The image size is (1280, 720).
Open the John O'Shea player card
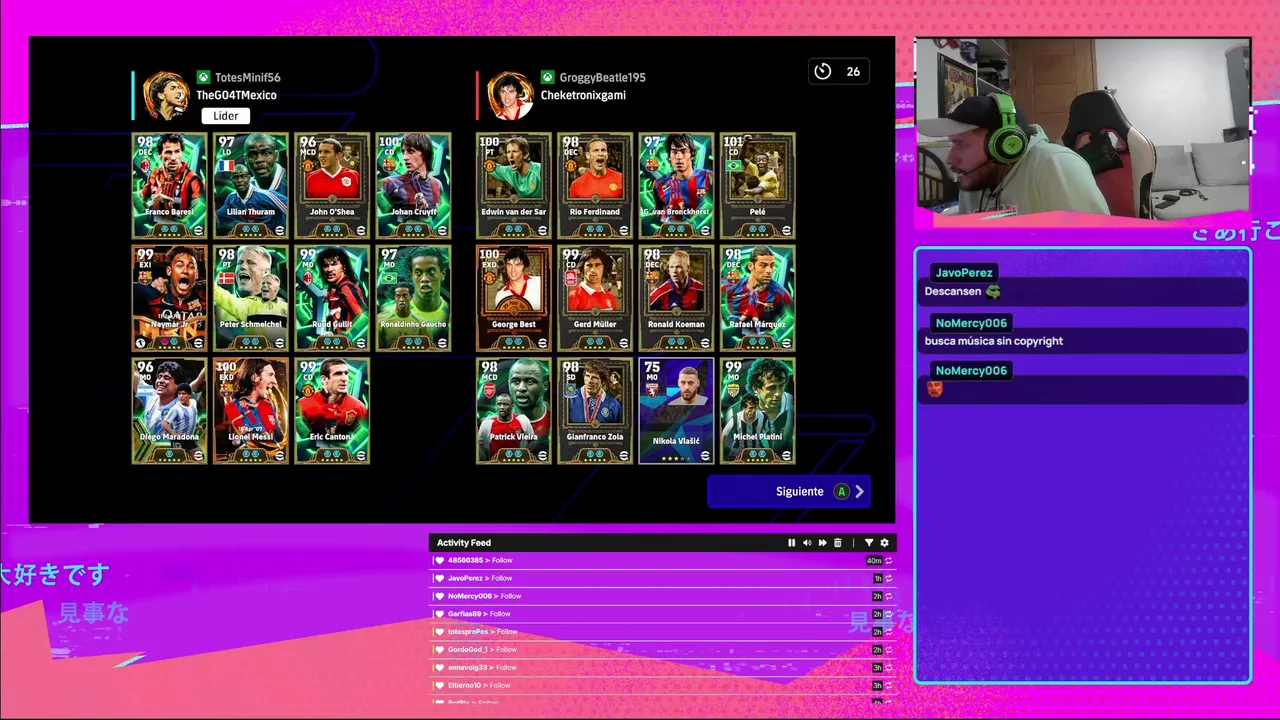pos(332,185)
